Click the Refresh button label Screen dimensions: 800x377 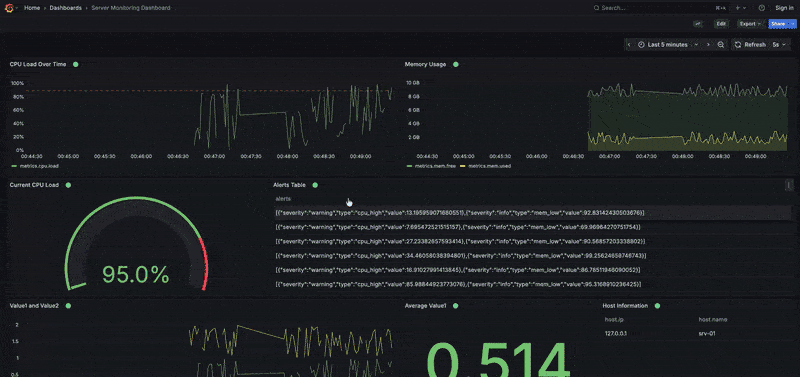pyautogui.click(x=755, y=44)
